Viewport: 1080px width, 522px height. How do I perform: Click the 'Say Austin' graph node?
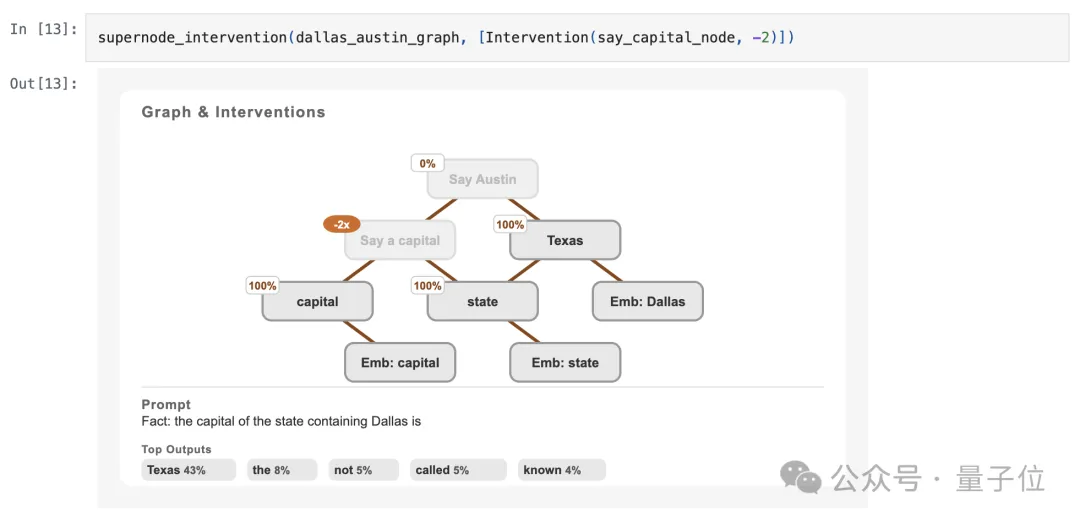[x=482, y=180]
